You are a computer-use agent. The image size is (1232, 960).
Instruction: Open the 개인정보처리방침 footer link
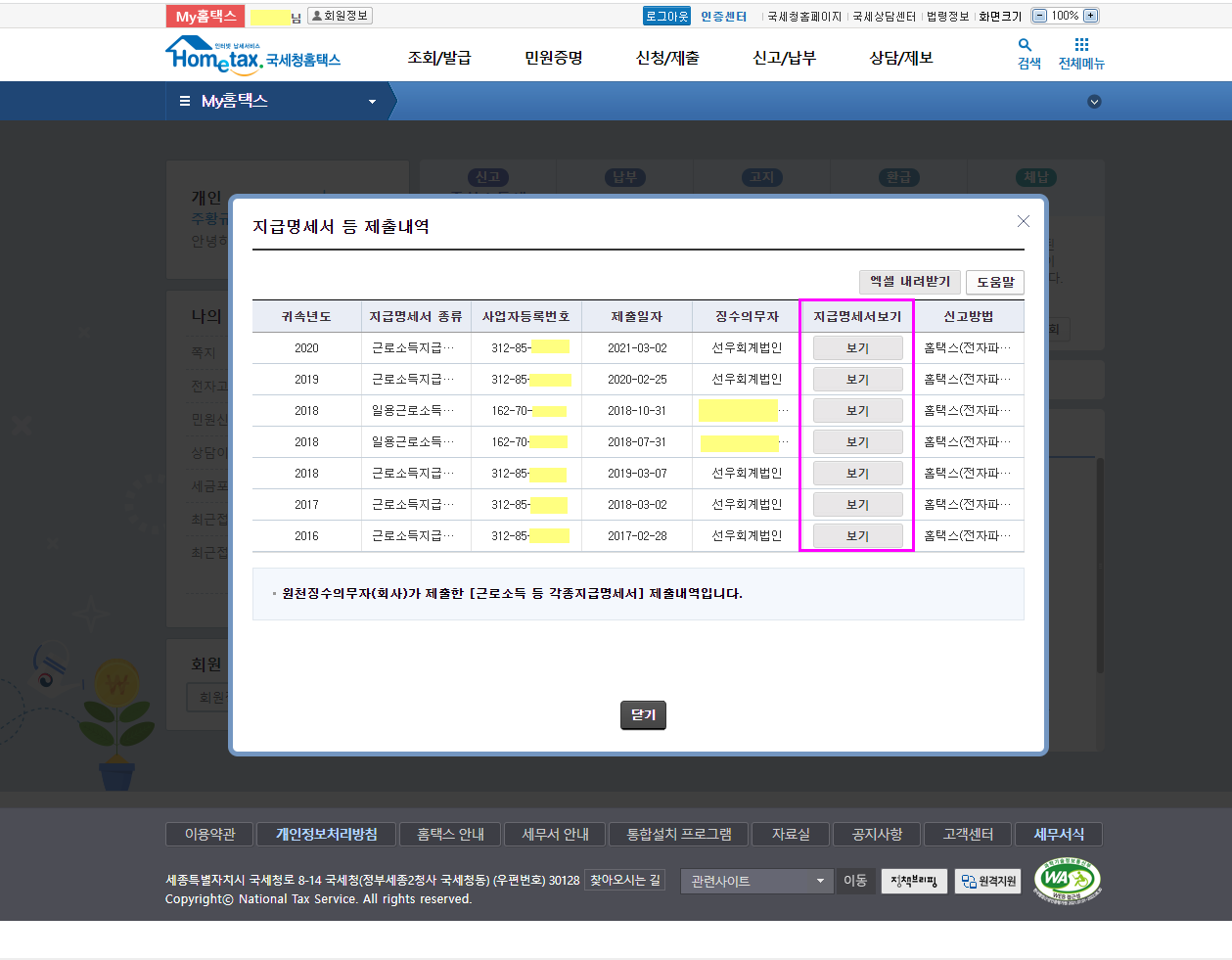coord(327,835)
